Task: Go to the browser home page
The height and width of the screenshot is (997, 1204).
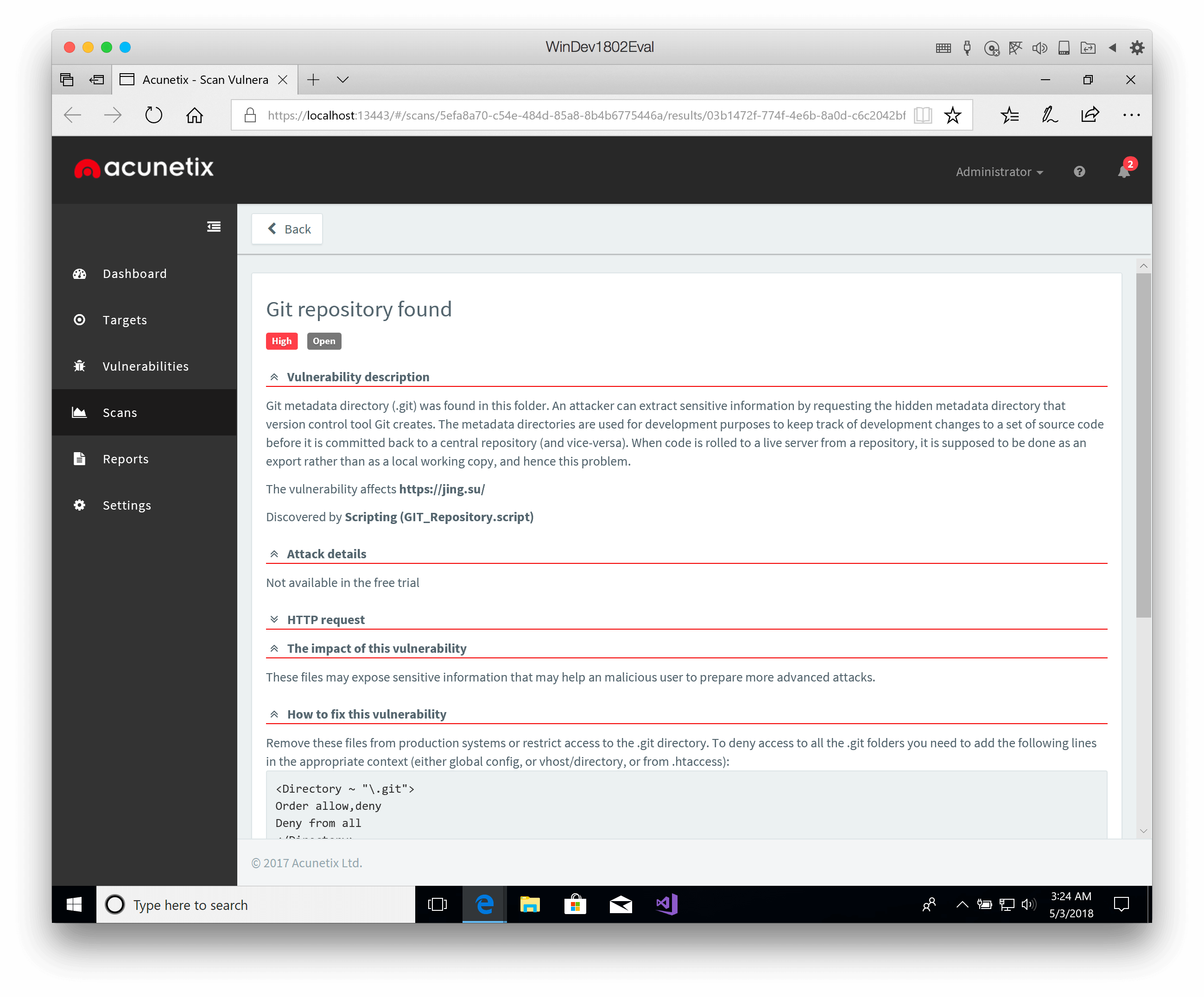Action: pyautogui.click(x=195, y=115)
